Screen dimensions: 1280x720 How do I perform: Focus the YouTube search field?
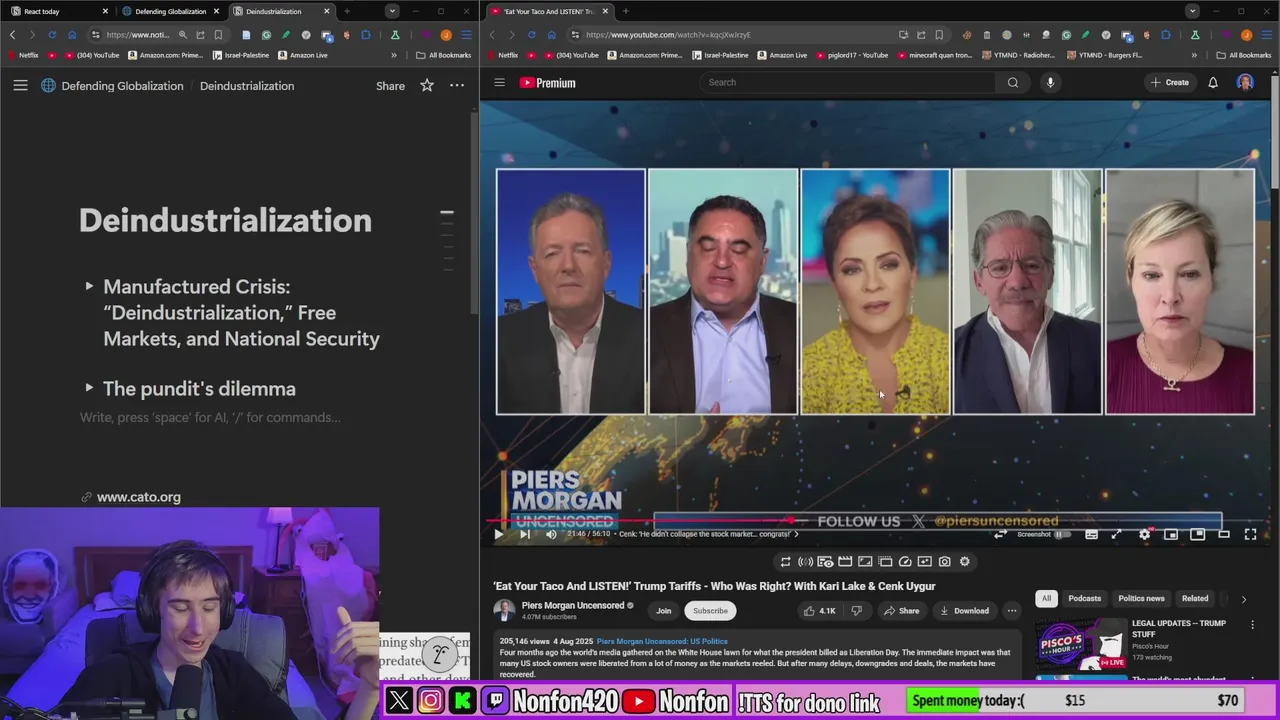pyautogui.click(x=847, y=82)
